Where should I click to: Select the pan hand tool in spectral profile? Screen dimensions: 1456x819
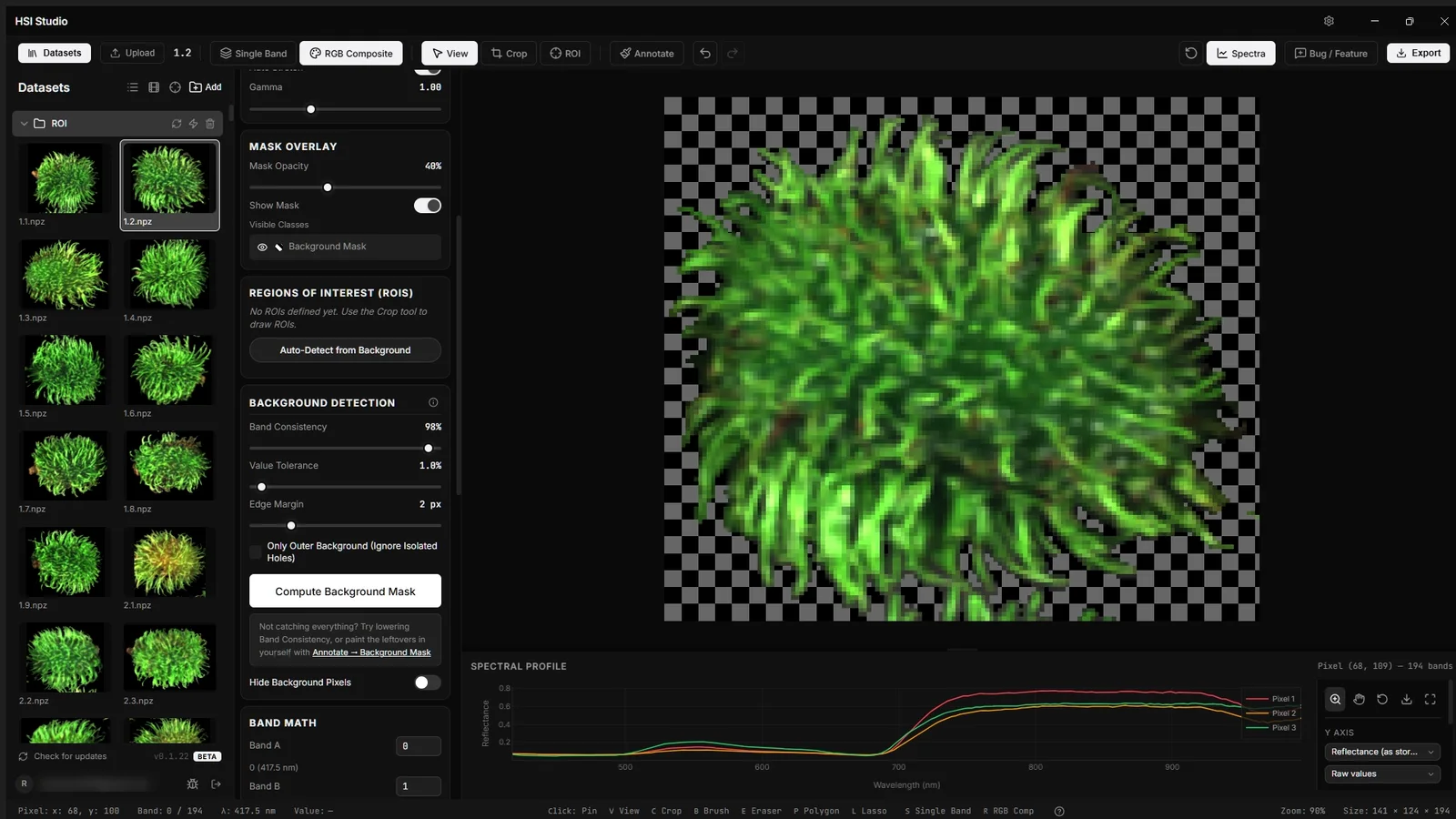click(x=1359, y=699)
